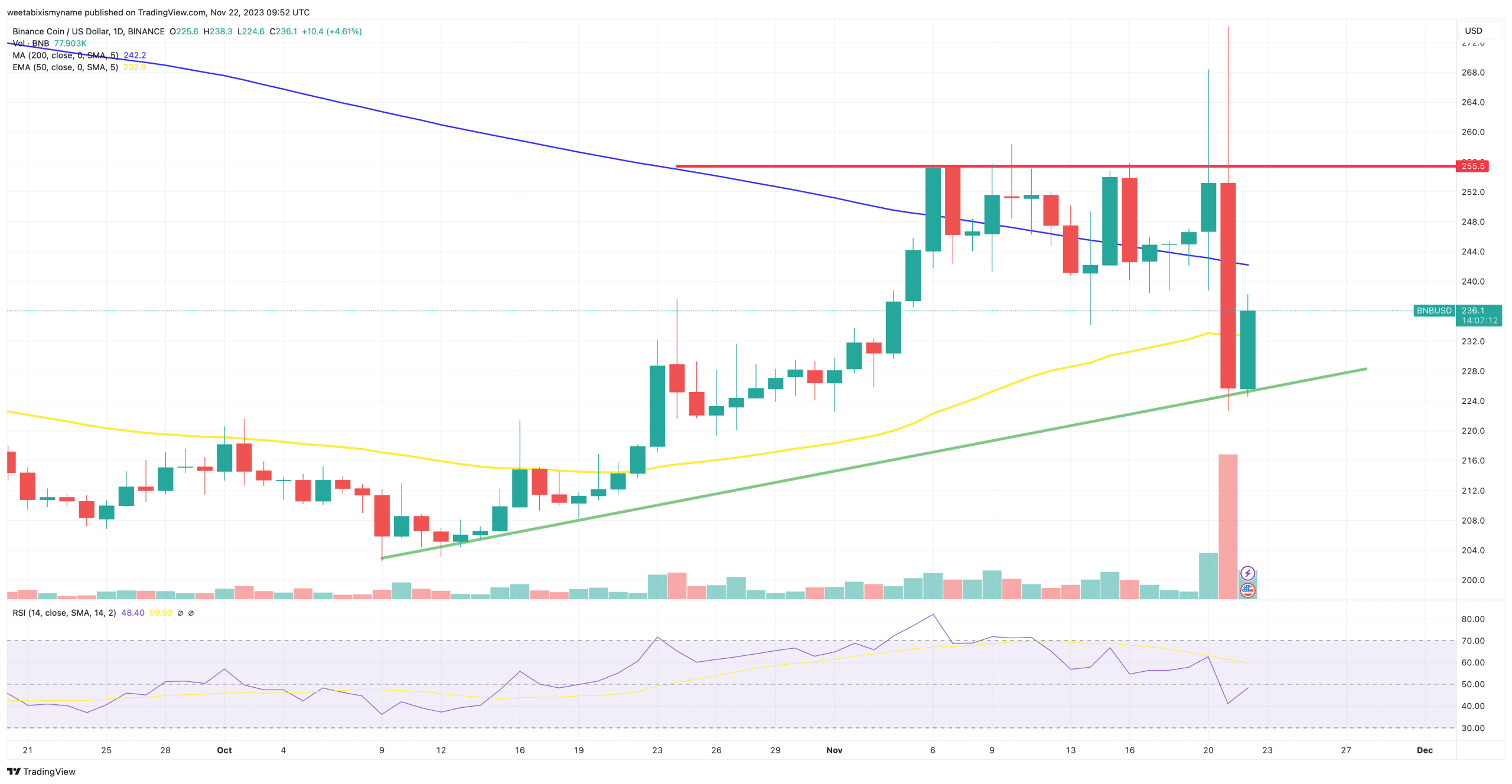Click the open value O225.6 in header
Screen dimensions: 1512x784
tap(184, 31)
